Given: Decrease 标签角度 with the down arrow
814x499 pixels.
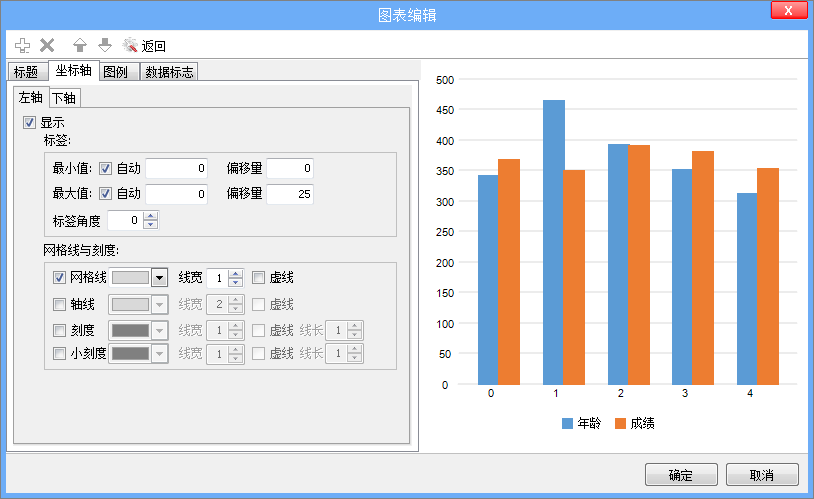Looking at the screenshot, I should click(x=151, y=225).
